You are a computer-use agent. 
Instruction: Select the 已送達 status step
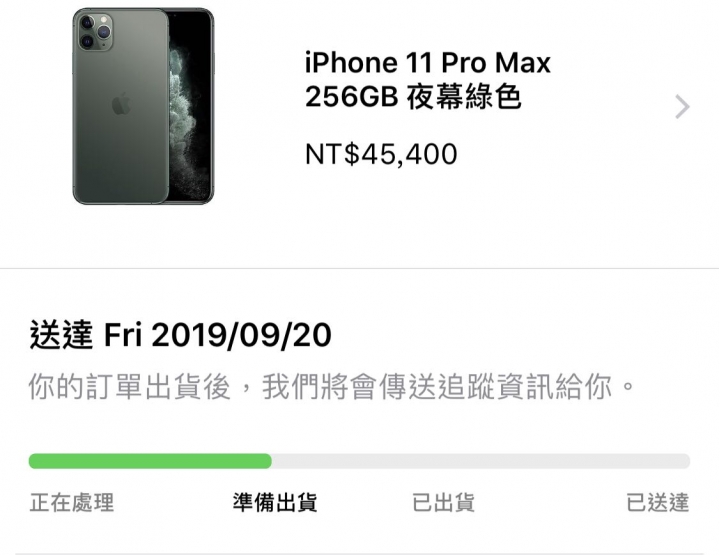658,502
